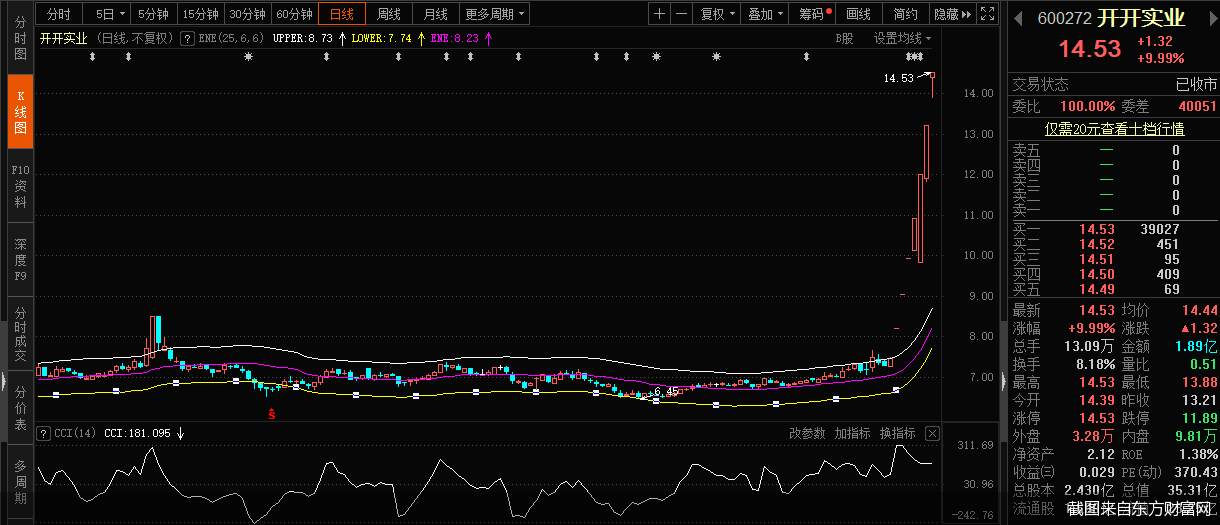Toggle 简约 simple view mode
Viewport: 1220px width, 525px height.
coord(905,14)
